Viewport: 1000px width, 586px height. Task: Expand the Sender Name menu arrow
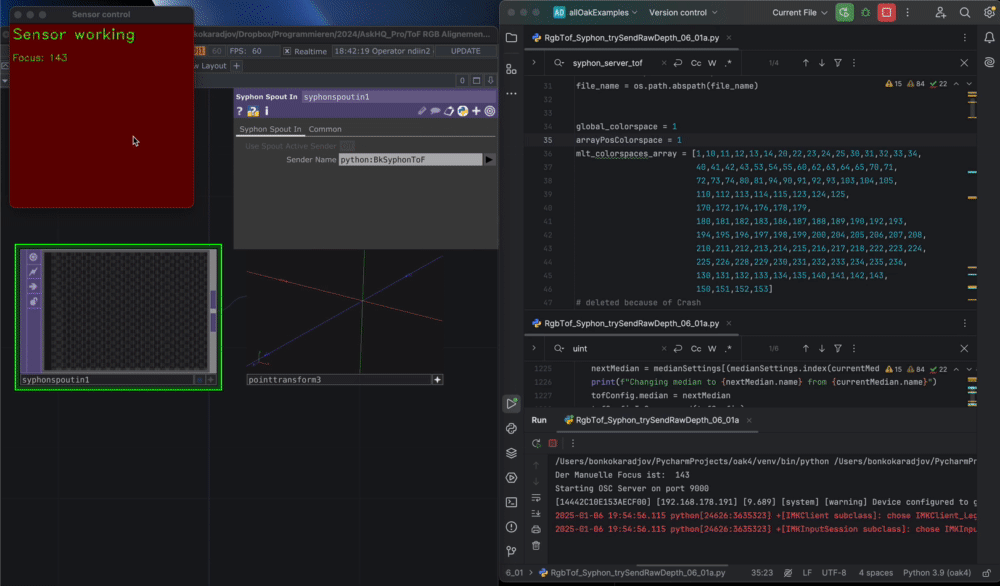click(489, 159)
